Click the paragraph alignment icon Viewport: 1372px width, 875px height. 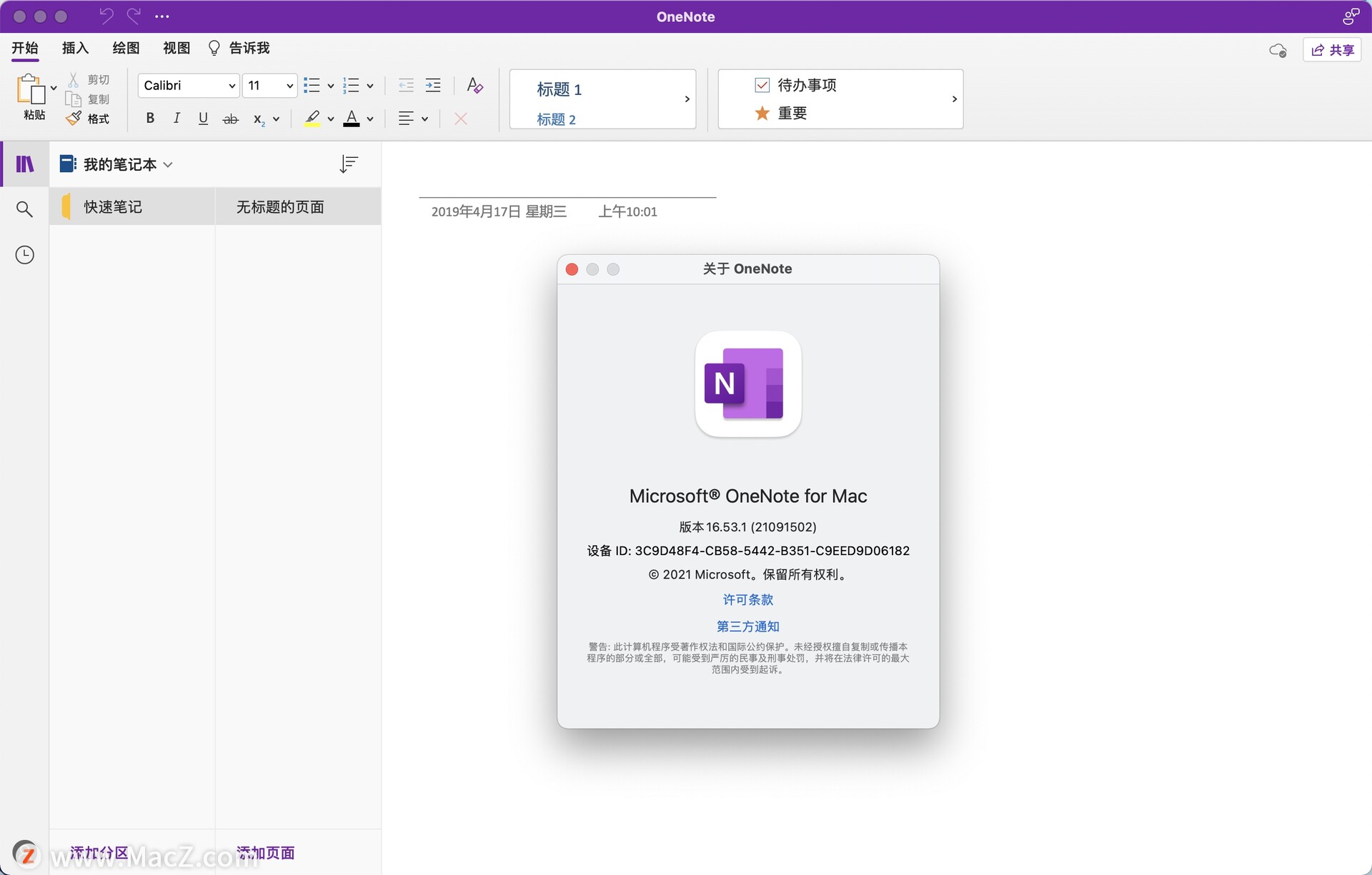pos(406,119)
